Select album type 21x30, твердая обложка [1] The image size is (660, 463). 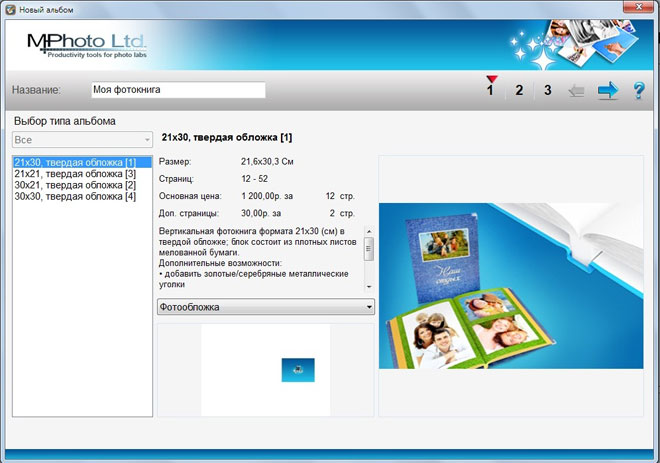pos(82,162)
